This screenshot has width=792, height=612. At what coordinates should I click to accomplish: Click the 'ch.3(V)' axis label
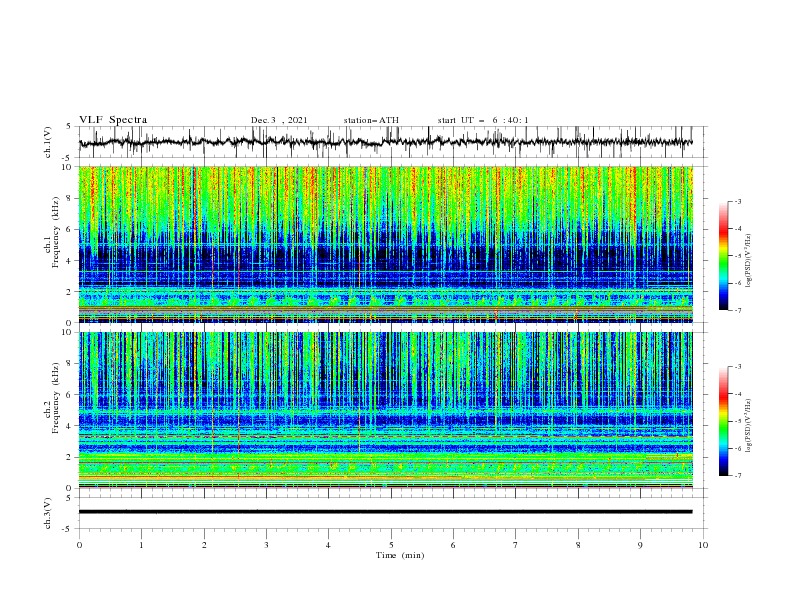(48, 513)
